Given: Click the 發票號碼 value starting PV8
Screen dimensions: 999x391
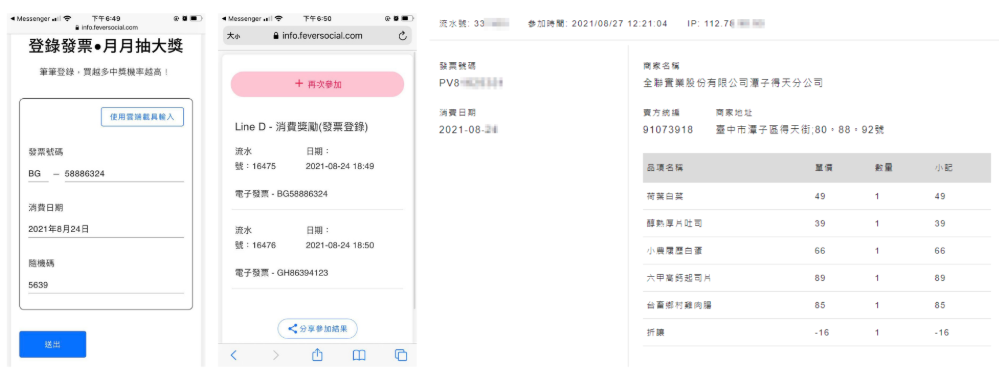Looking at the screenshot, I should pos(471,83).
